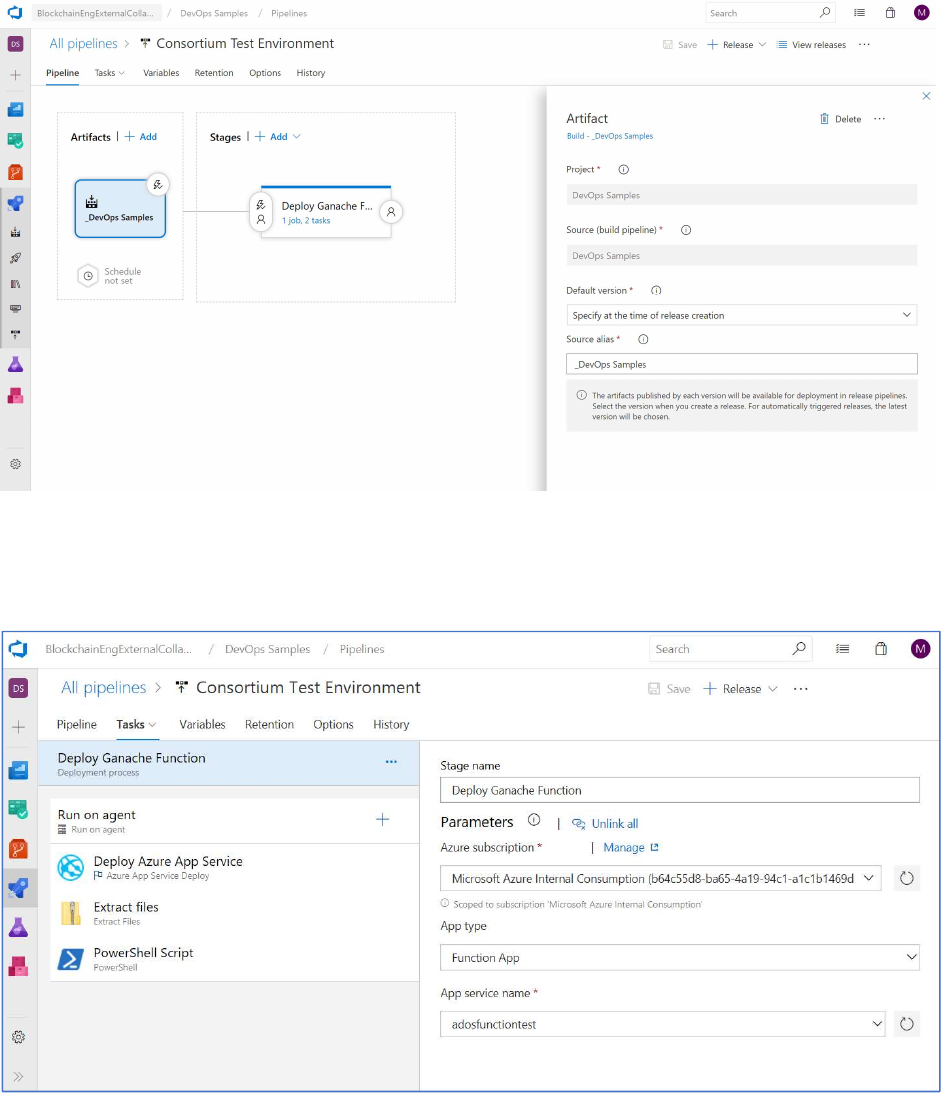Screen dimensions: 941x1093
Task: Open Overview icon in upper screenshot sidebar
Action: 15,109
